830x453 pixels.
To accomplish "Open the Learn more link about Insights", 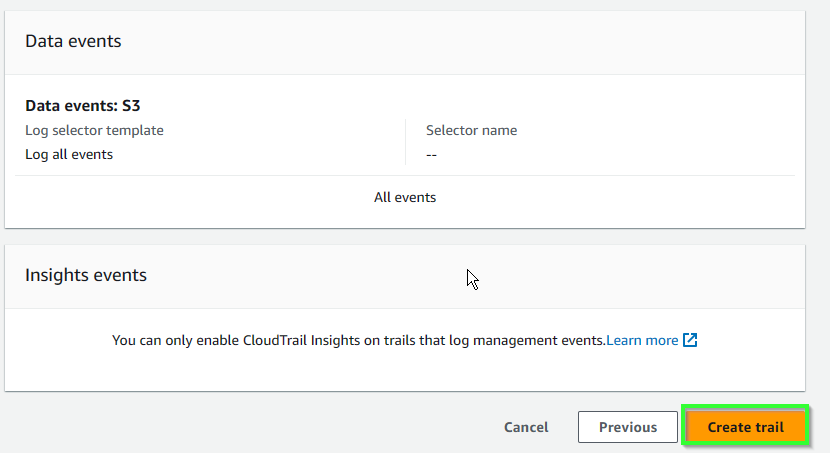I will (x=642, y=340).
